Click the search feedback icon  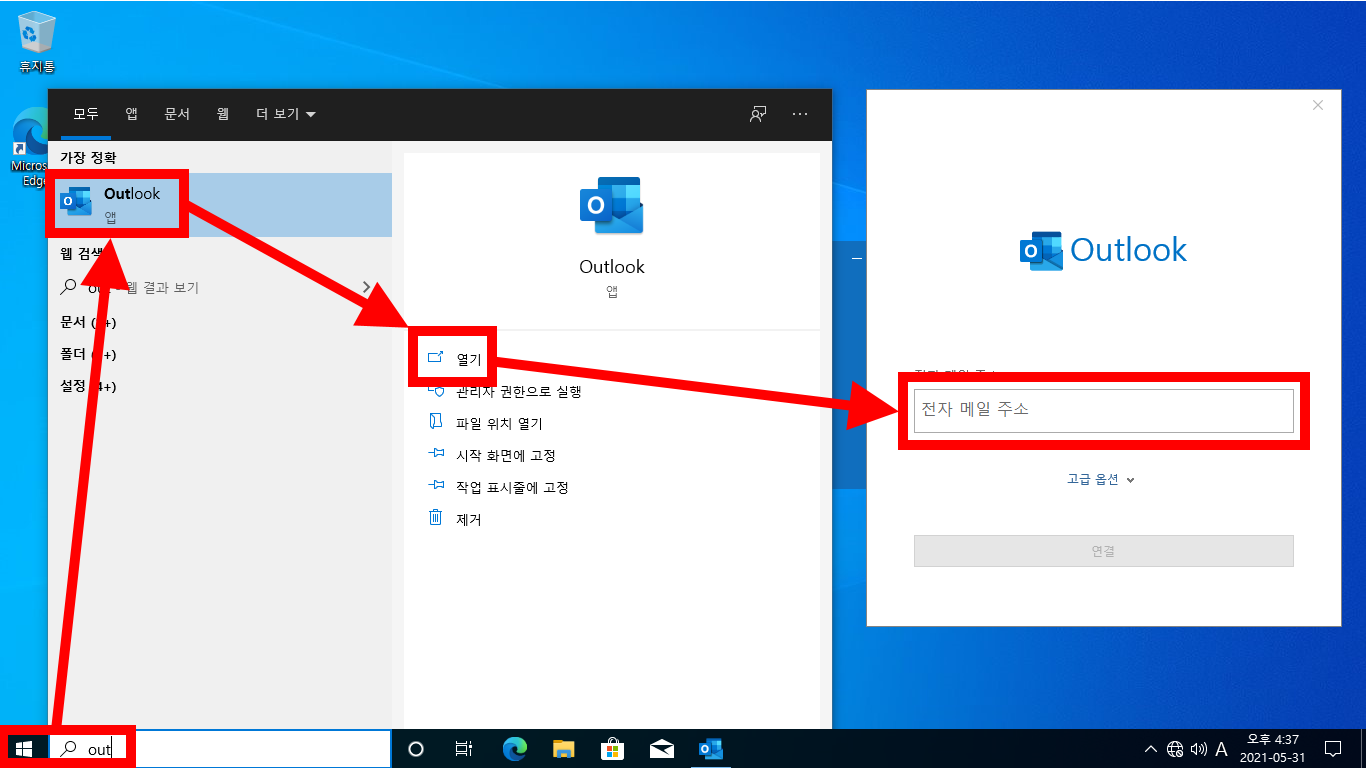coord(758,114)
